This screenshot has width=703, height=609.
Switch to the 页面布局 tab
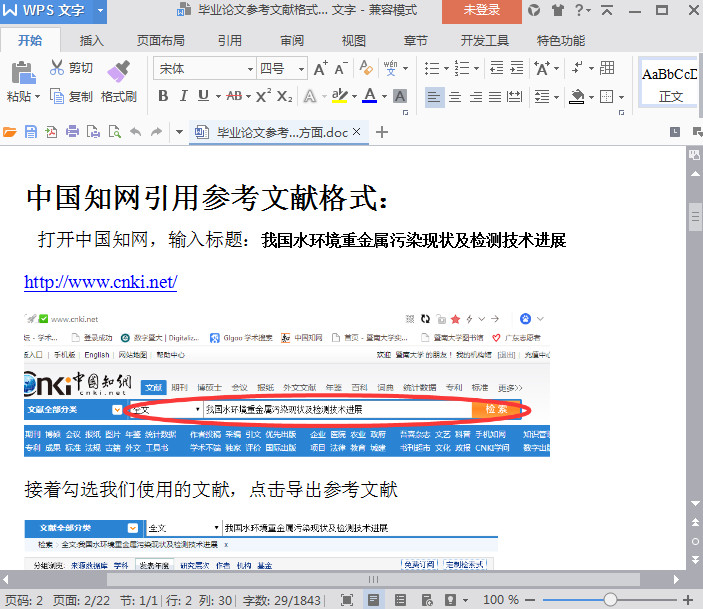[x=161, y=41]
